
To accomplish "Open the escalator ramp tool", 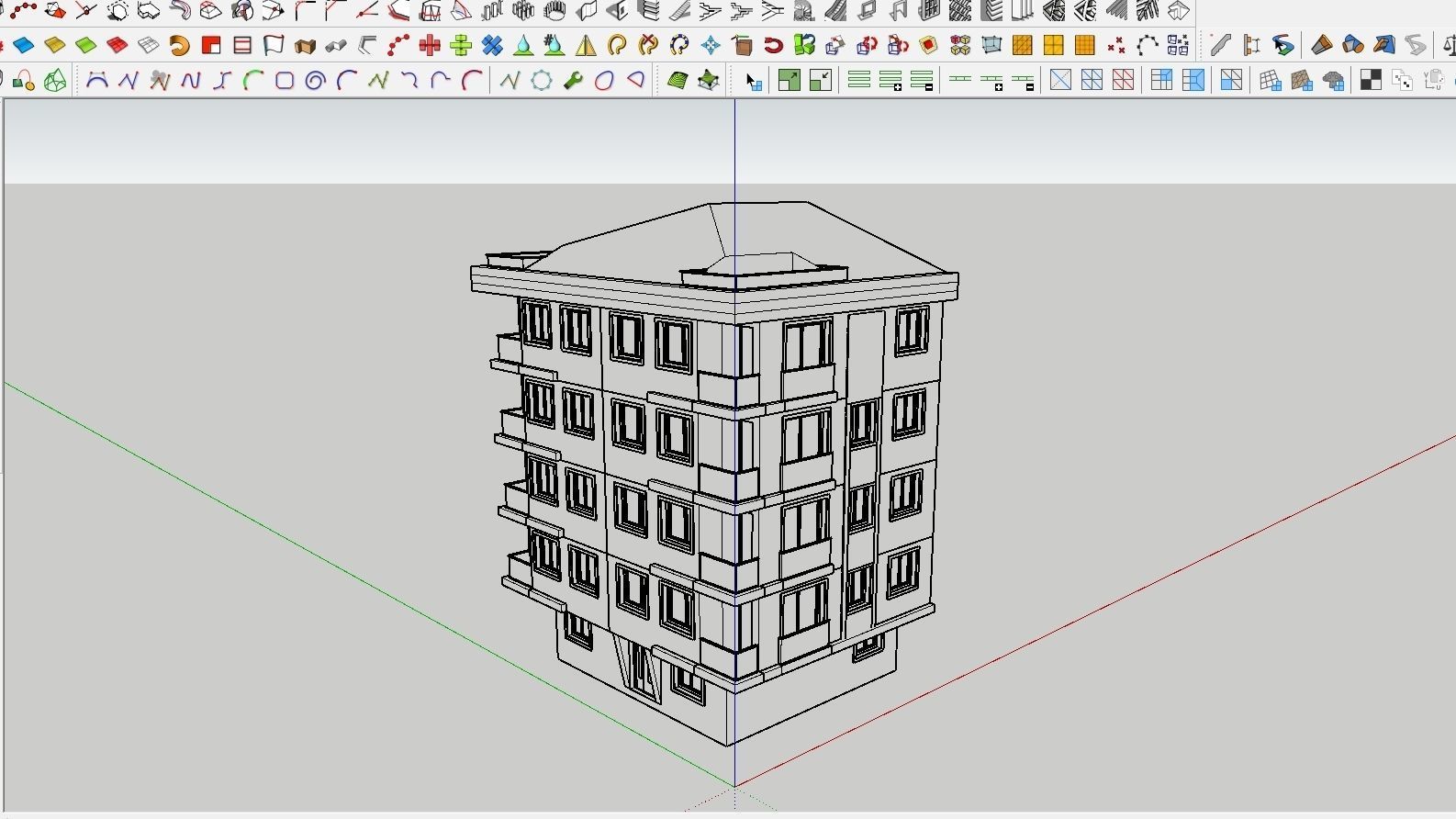I will [835, 10].
